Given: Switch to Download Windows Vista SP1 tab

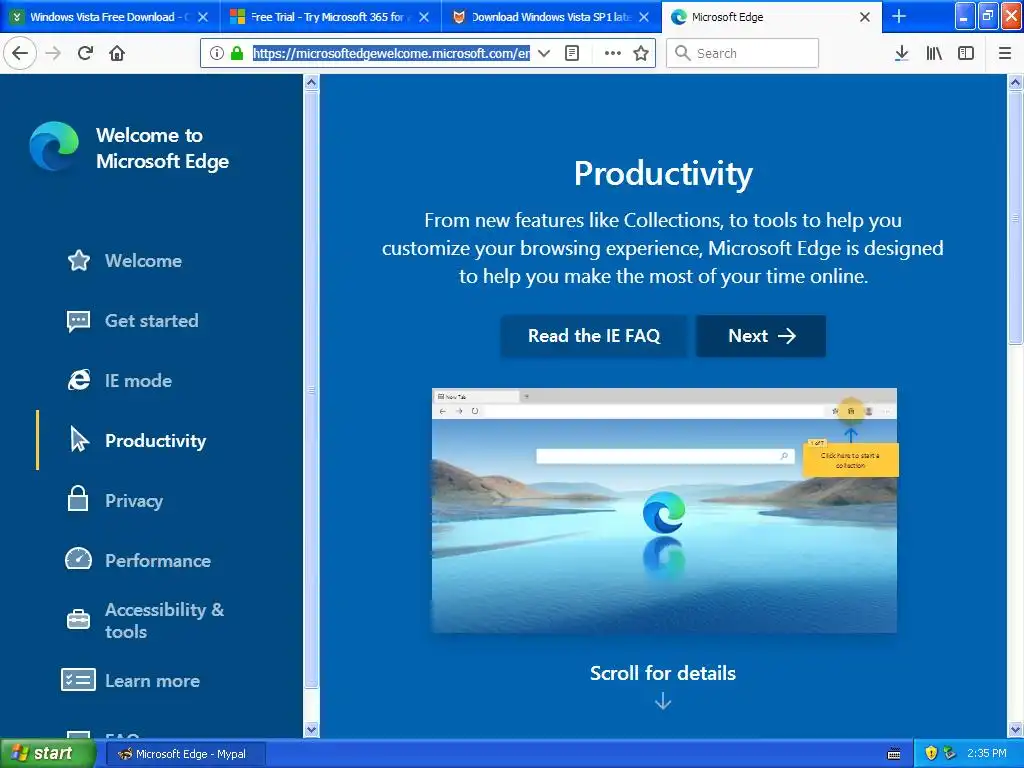Looking at the screenshot, I should coord(551,17).
